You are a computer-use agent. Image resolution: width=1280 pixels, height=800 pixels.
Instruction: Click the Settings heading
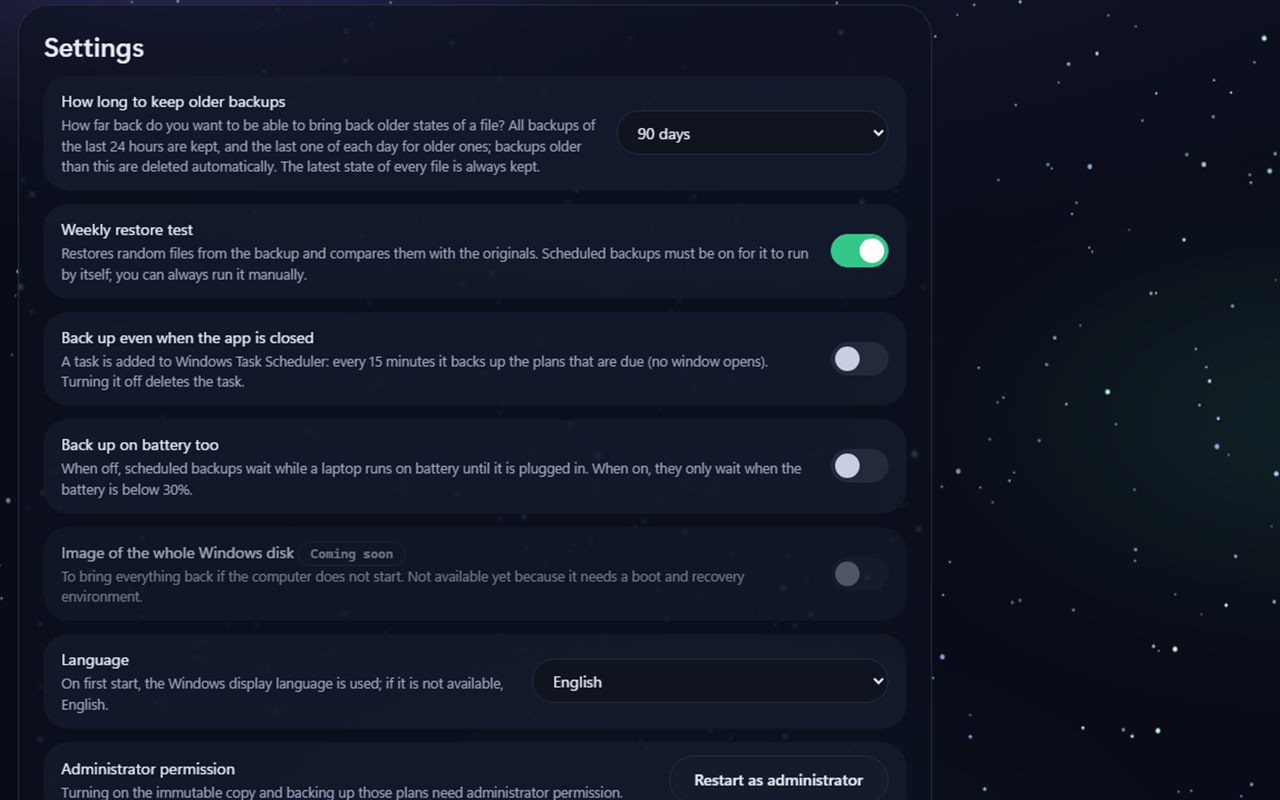click(94, 48)
